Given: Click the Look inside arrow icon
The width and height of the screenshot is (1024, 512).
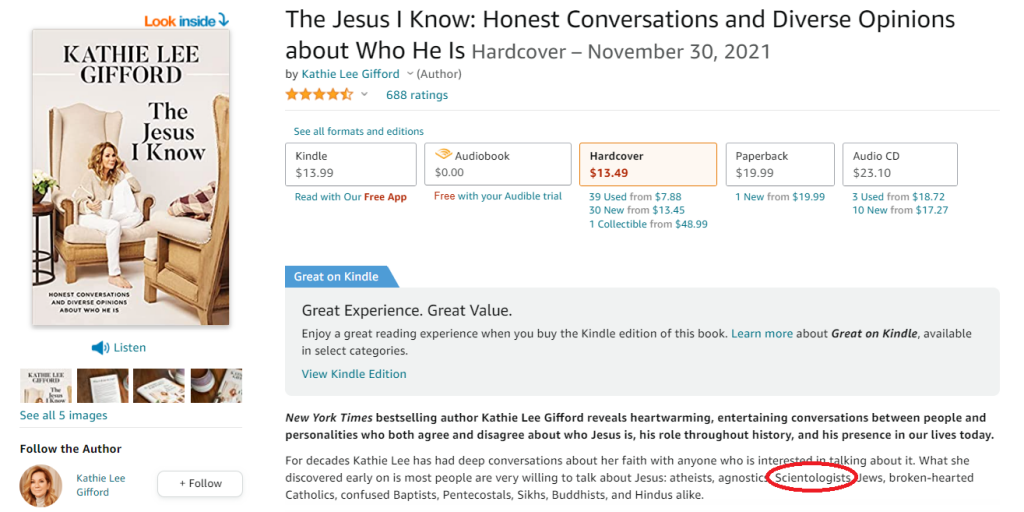Looking at the screenshot, I should (x=223, y=20).
